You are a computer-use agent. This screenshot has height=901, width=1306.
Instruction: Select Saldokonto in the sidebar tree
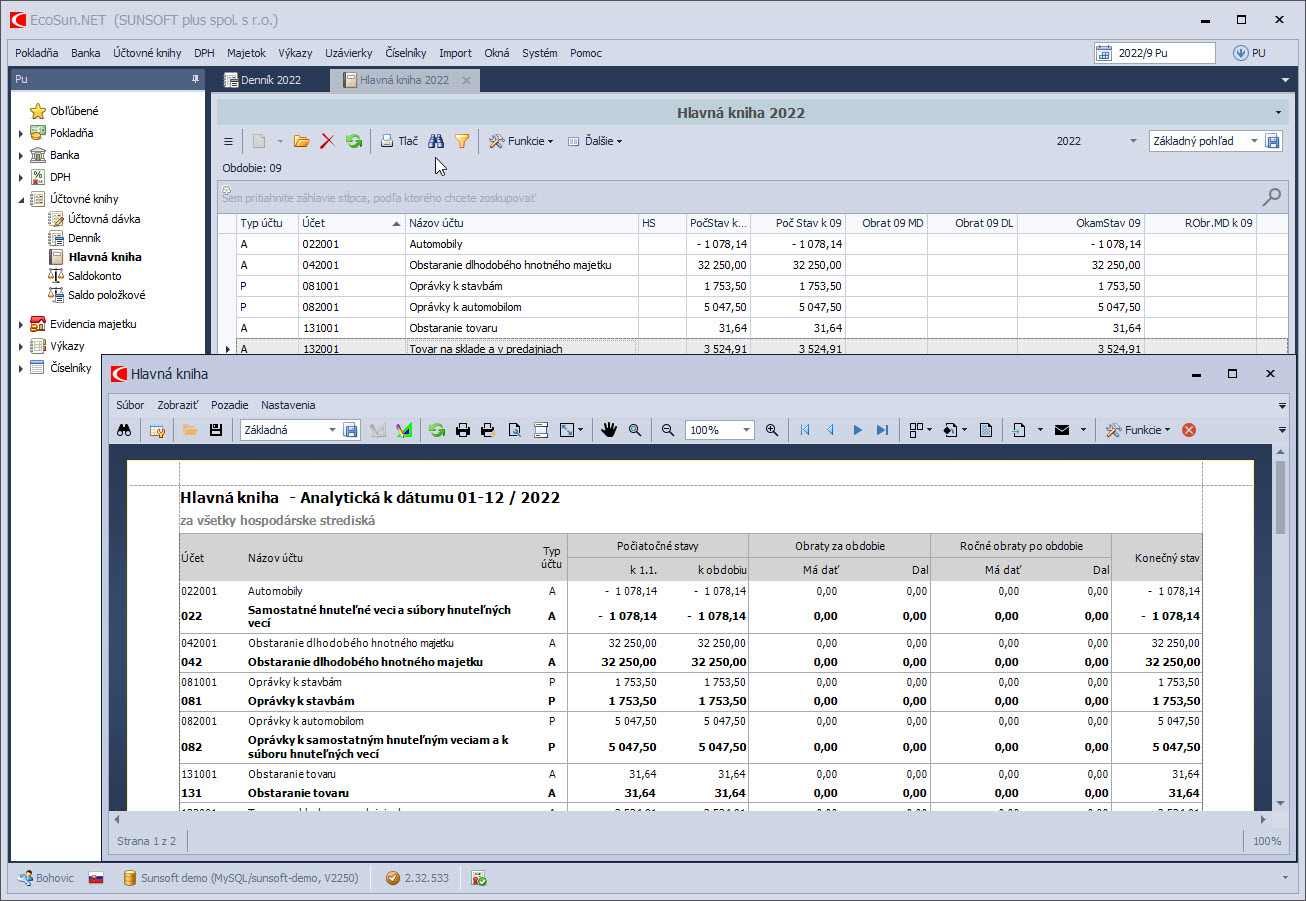(95, 276)
